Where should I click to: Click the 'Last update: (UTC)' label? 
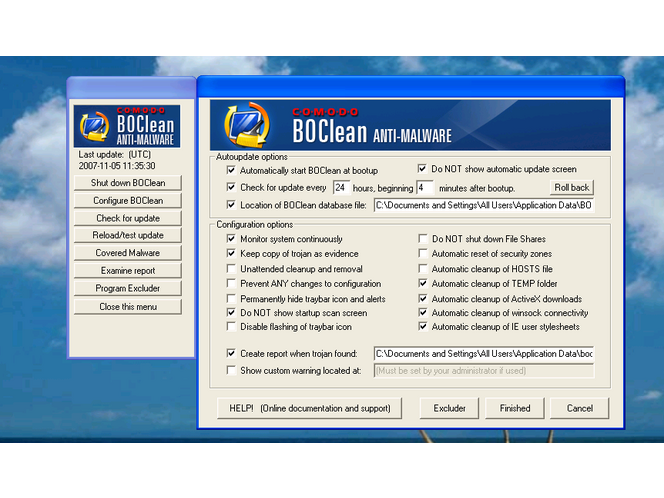coord(115,155)
